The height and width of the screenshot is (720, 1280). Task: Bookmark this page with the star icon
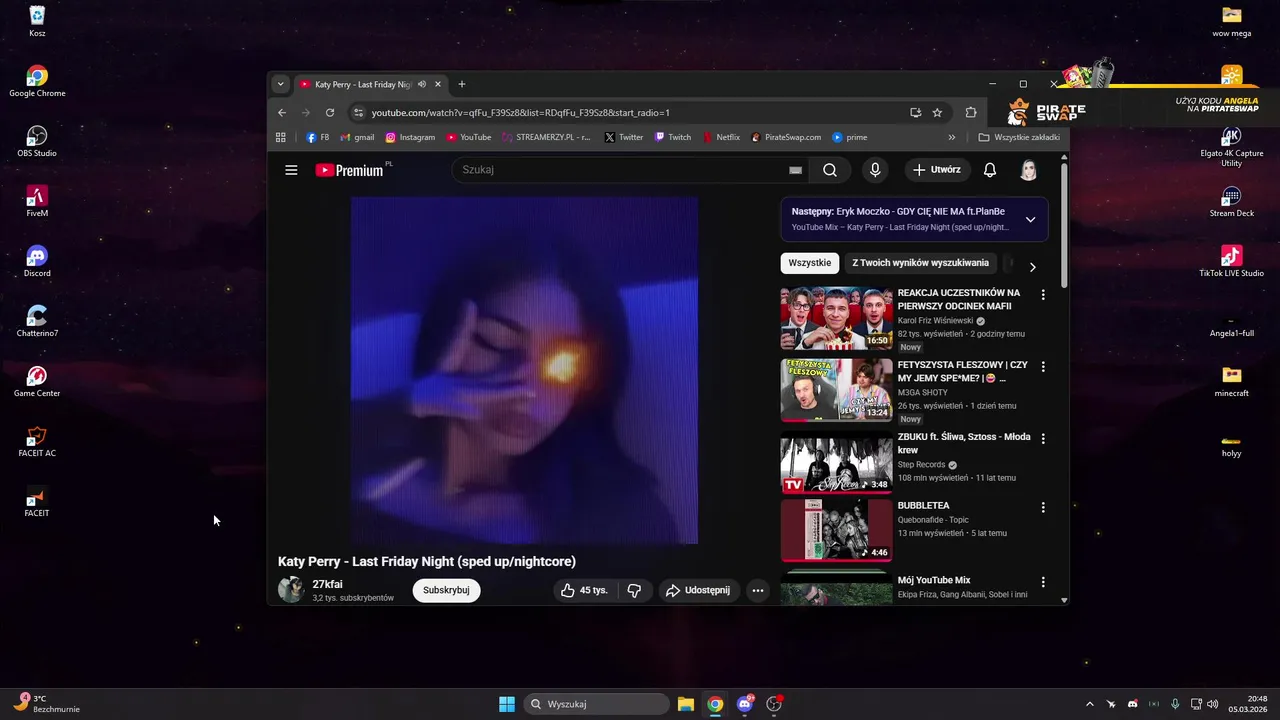[x=937, y=113]
